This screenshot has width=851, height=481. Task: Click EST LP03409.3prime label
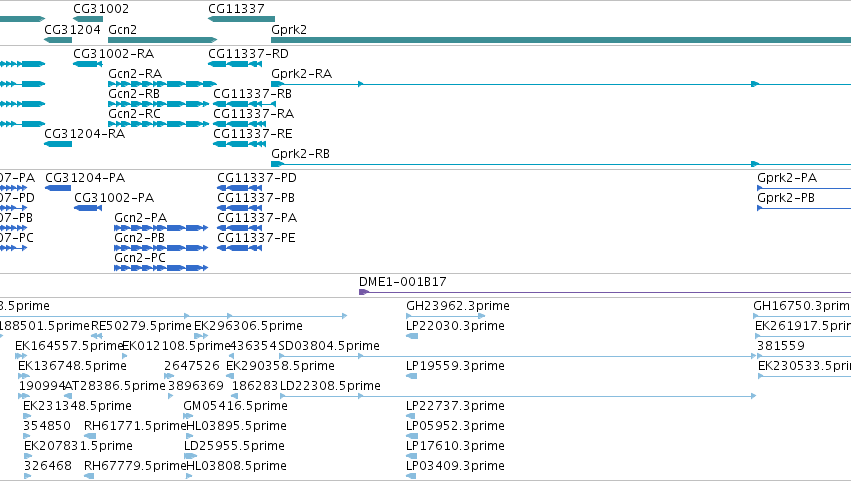tap(455, 466)
